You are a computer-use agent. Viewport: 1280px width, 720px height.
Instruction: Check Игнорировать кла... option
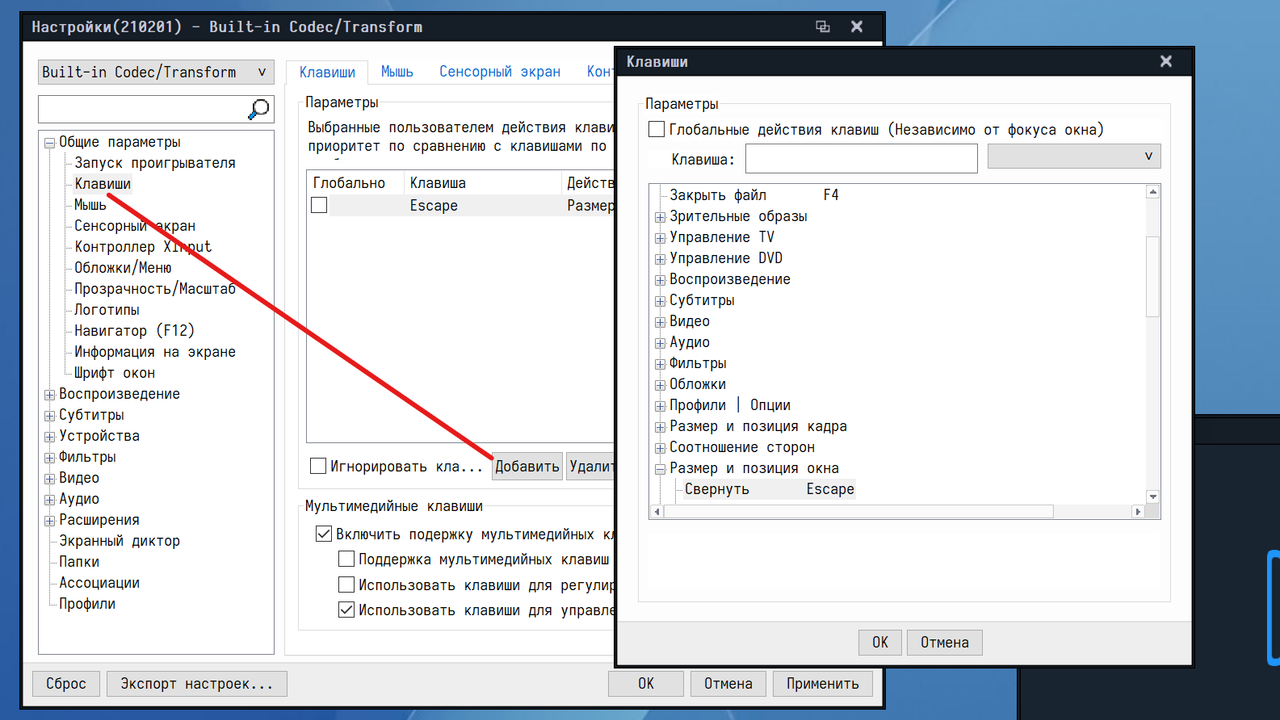pyautogui.click(x=318, y=466)
